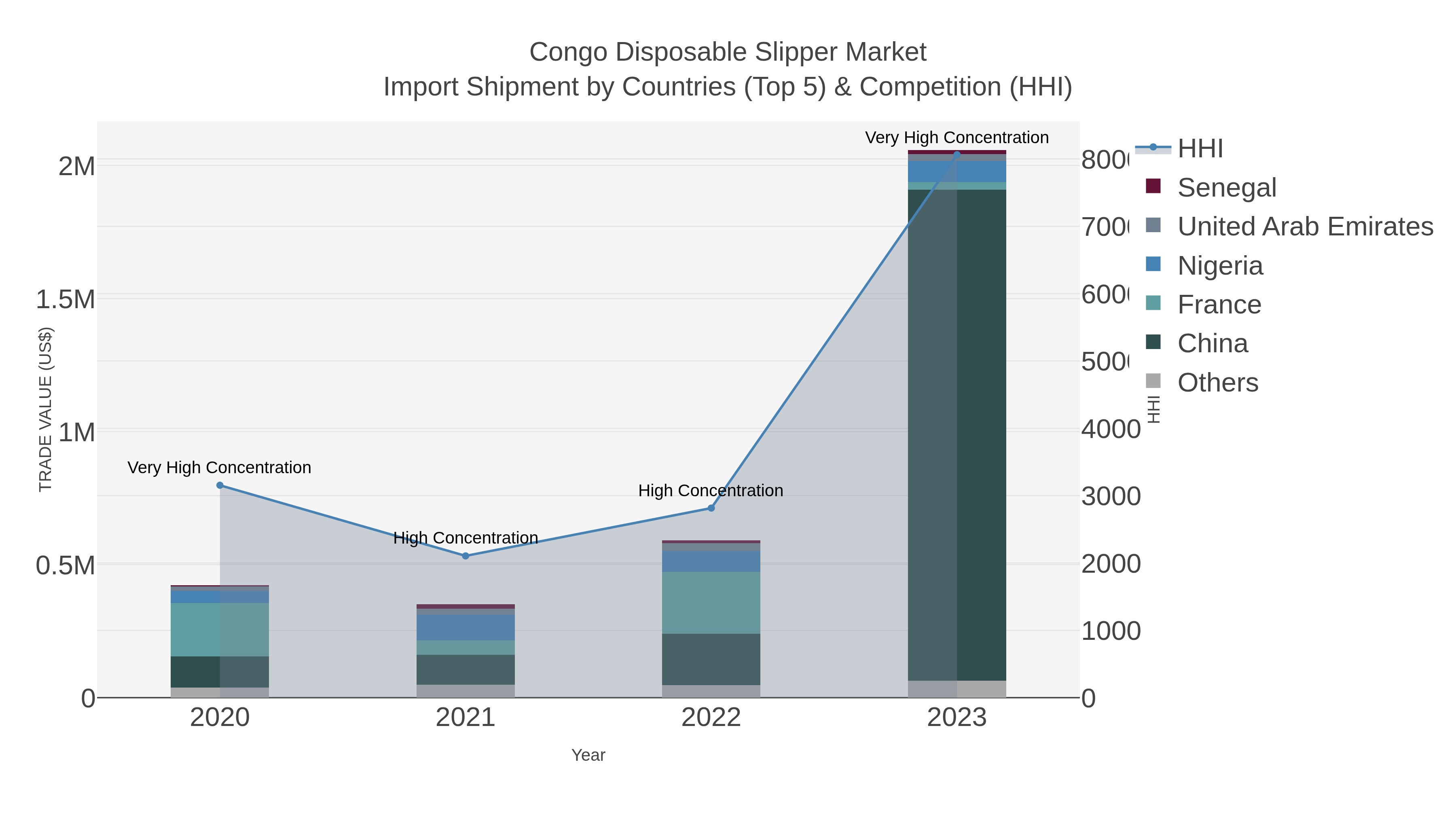Image resolution: width=1456 pixels, height=819 pixels.
Task: Click the 'Year' x-axis title
Action: [588, 755]
